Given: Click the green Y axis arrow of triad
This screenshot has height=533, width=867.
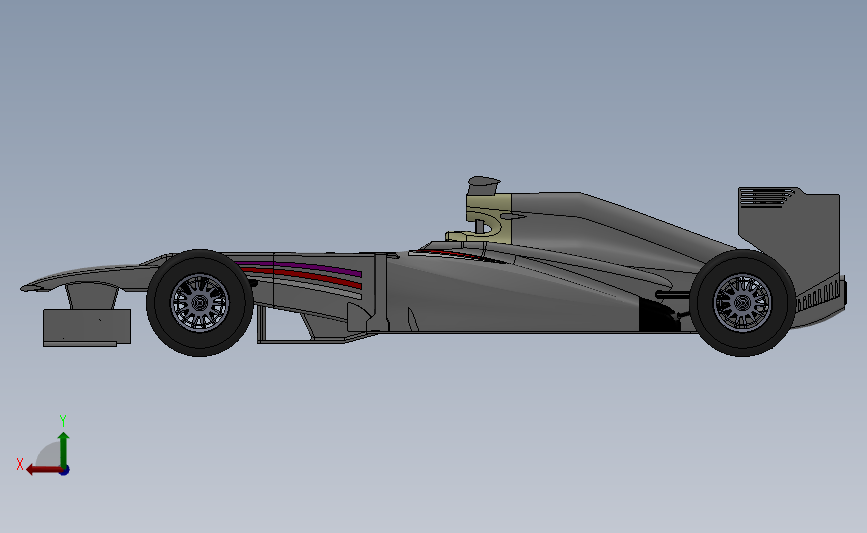Looking at the screenshot, I should (x=64, y=451).
